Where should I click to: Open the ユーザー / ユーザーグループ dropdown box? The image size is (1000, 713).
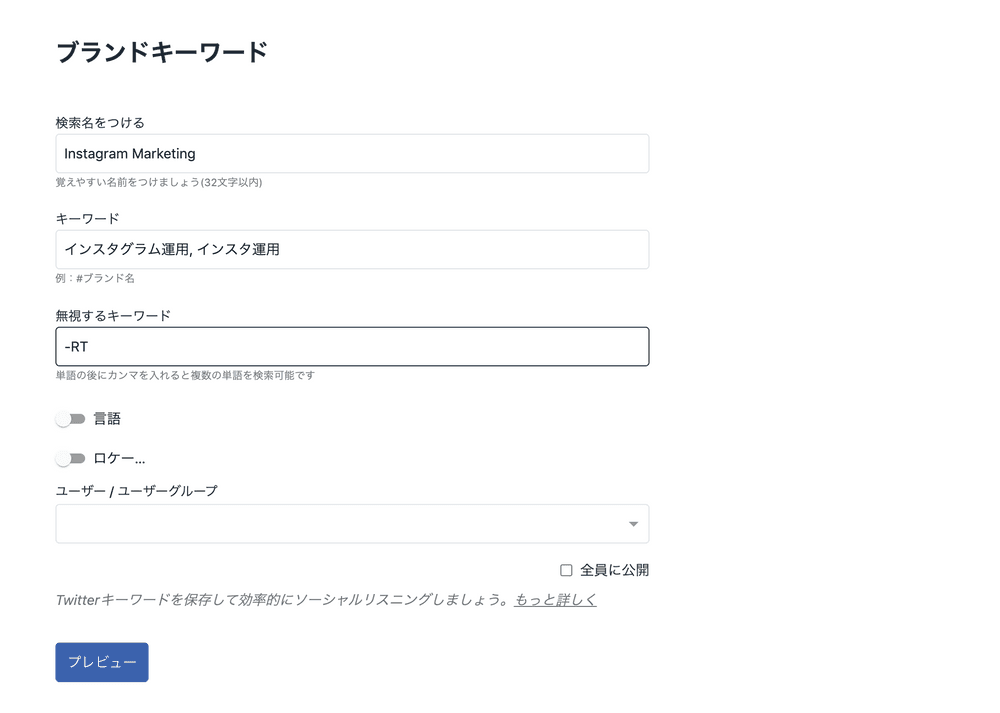340,524
